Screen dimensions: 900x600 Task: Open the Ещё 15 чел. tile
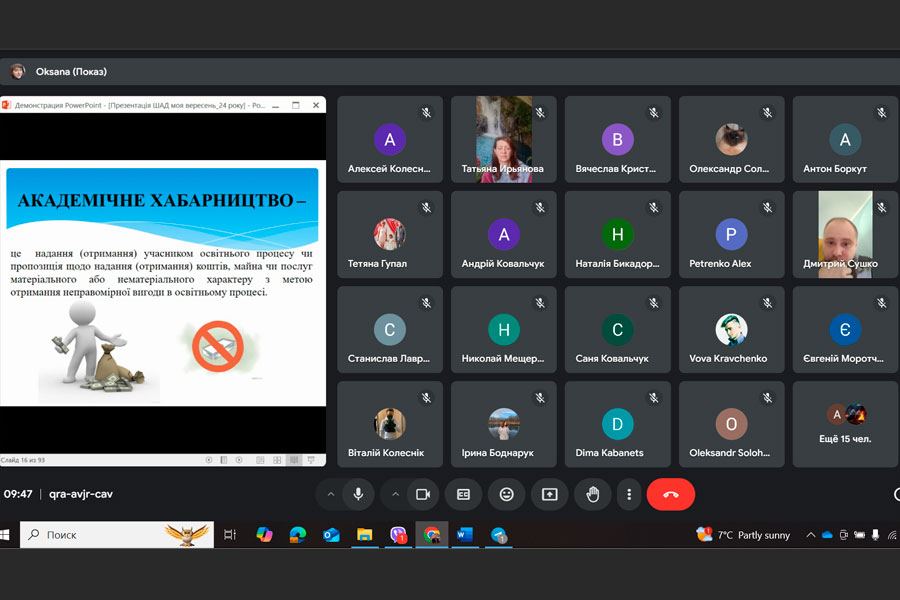coord(845,424)
